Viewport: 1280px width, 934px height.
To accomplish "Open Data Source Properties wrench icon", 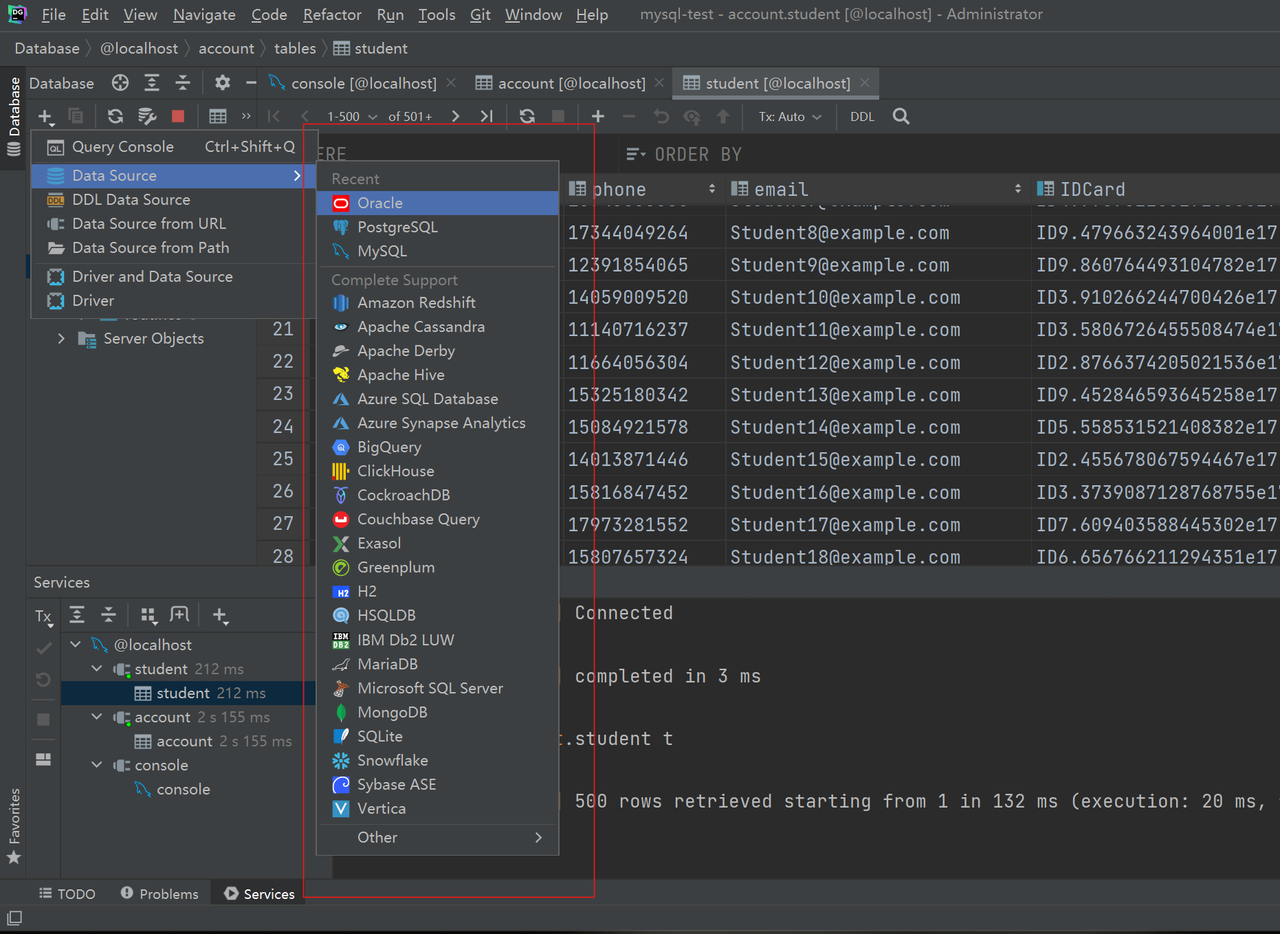I will pos(147,116).
